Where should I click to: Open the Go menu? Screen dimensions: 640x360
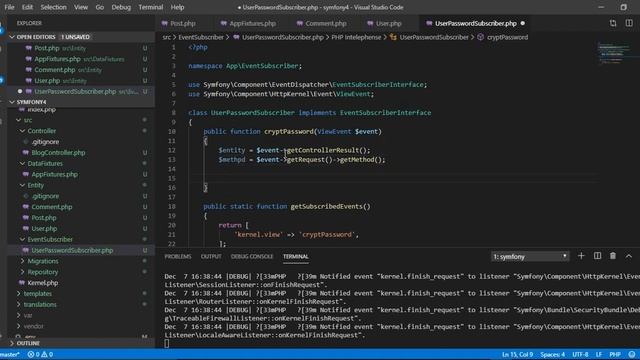(100, 7)
